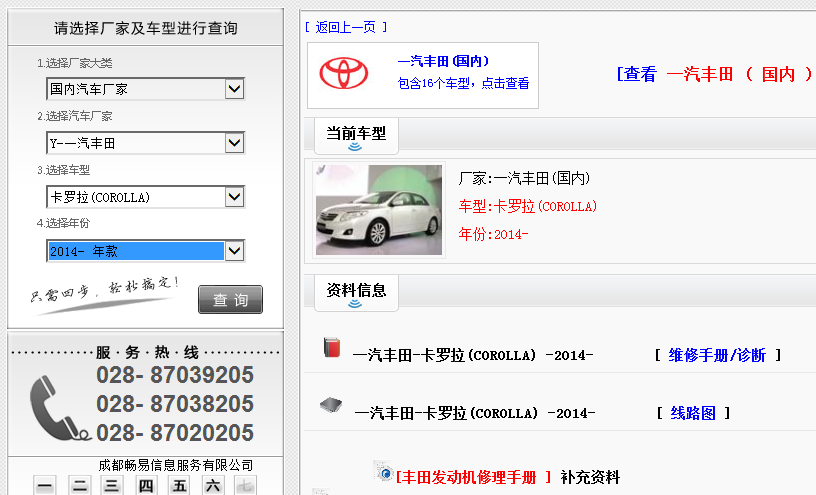Click the 服·务·热·线 heading
This screenshot has width=816, height=495.
[147, 352]
